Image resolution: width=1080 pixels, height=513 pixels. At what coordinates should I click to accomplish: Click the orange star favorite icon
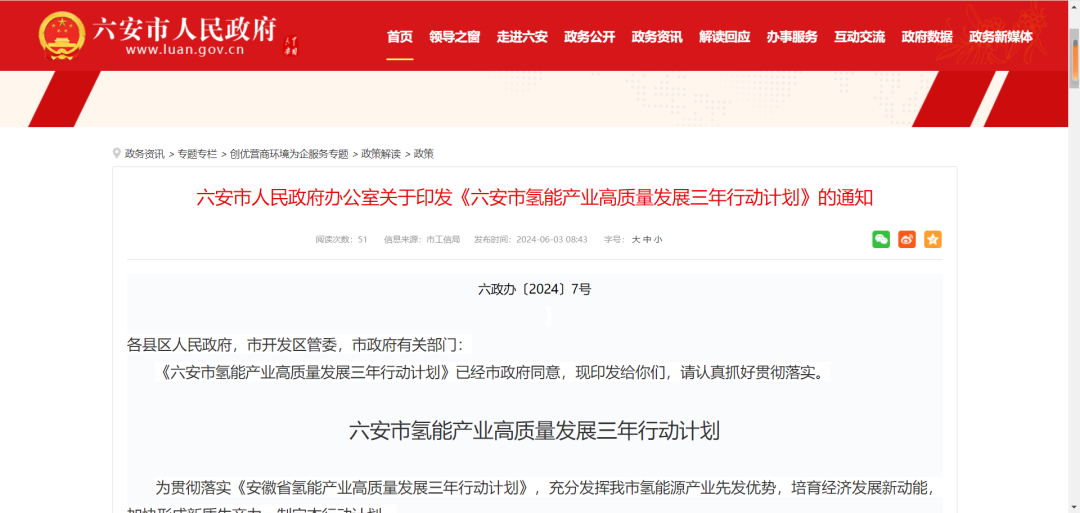pos(933,239)
